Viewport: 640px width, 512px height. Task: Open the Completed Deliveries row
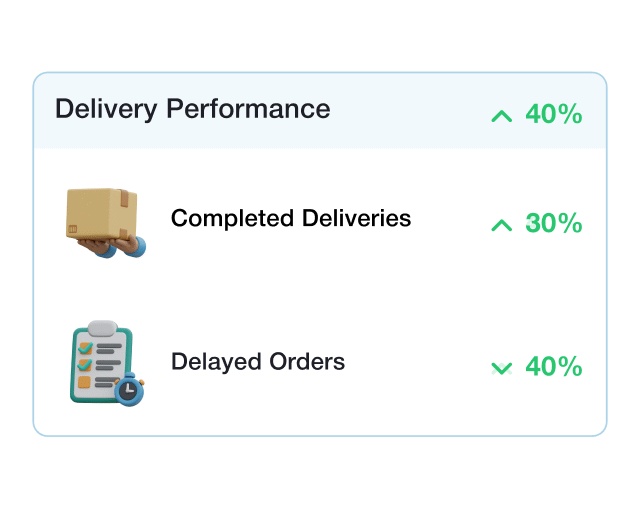(x=320, y=223)
